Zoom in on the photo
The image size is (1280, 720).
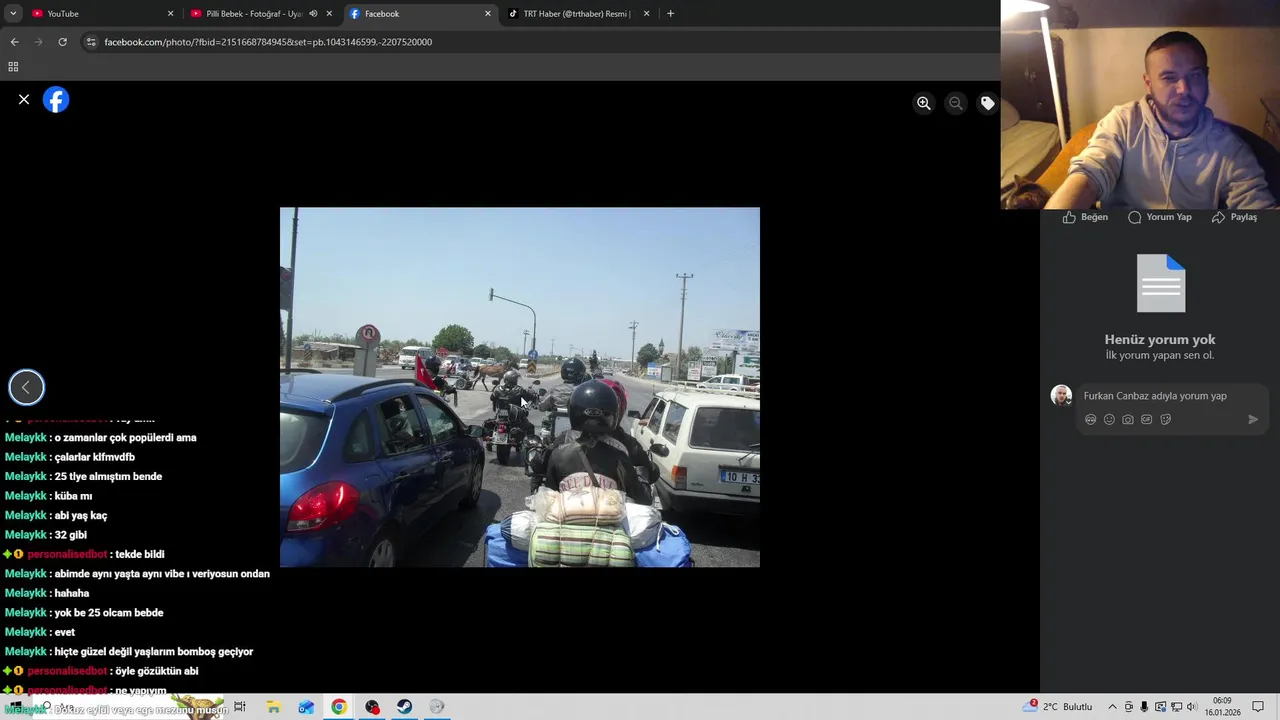pos(924,103)
